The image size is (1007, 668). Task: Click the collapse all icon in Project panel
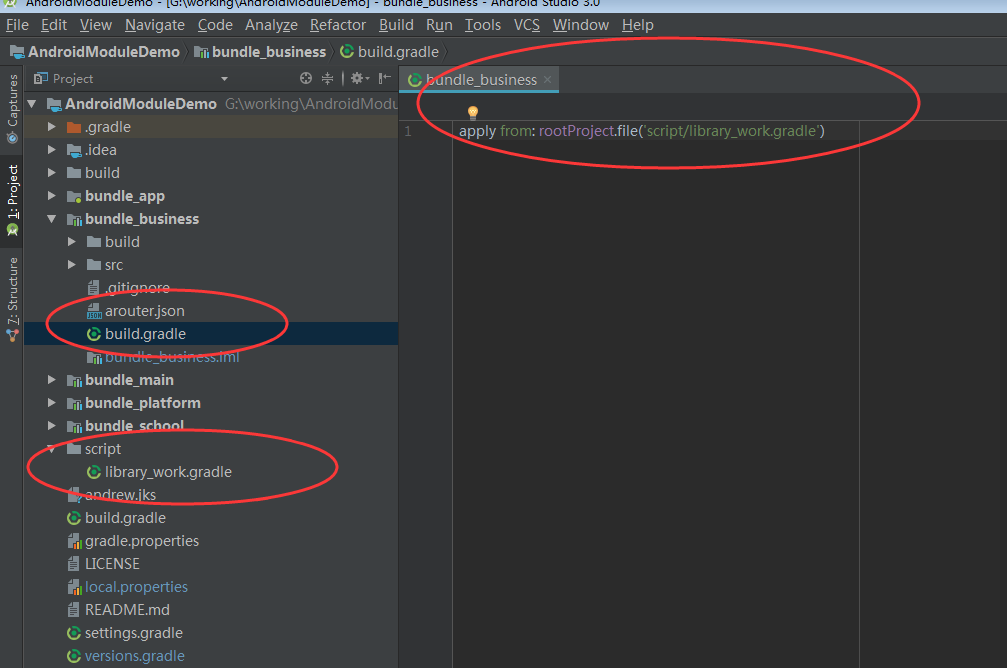[x=328, y=78]
